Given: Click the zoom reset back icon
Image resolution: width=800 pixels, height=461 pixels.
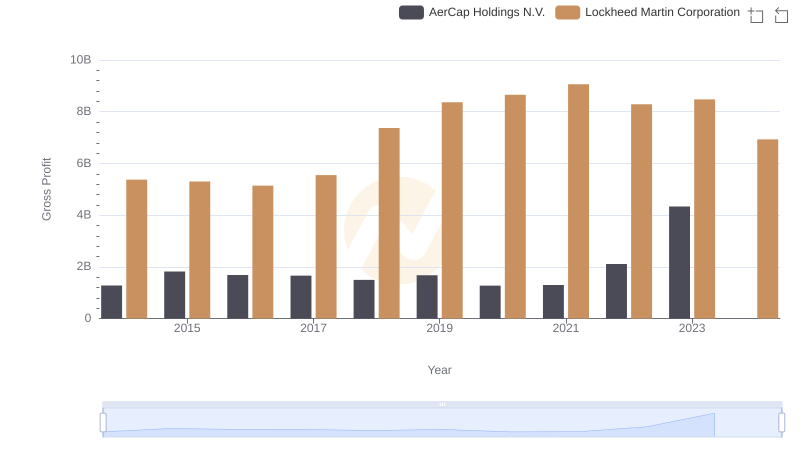Looking at the screenshot, I should pos(781,15).
